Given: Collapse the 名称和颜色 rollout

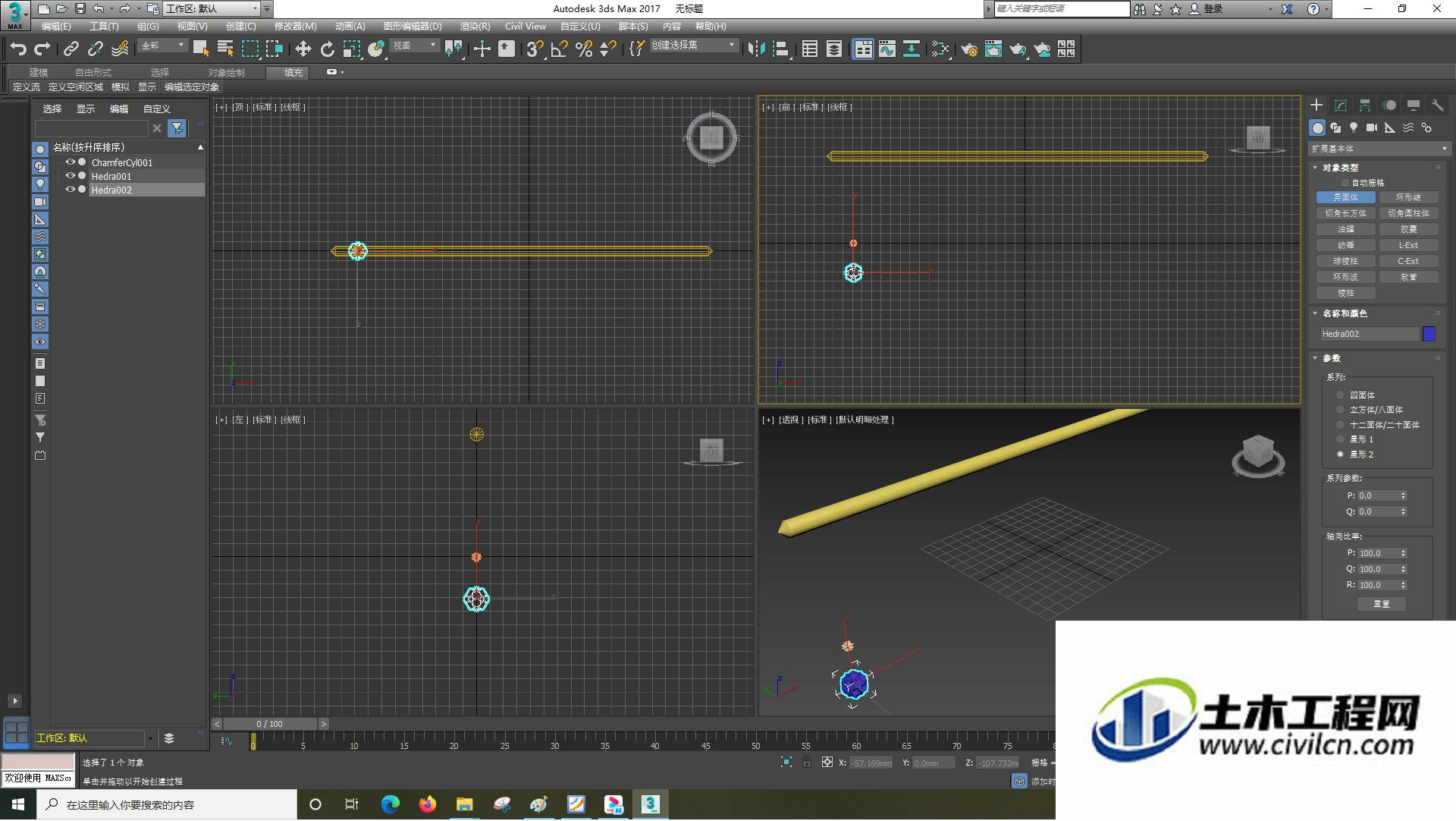Looking at the screenshot, I should click(1316, 313).
